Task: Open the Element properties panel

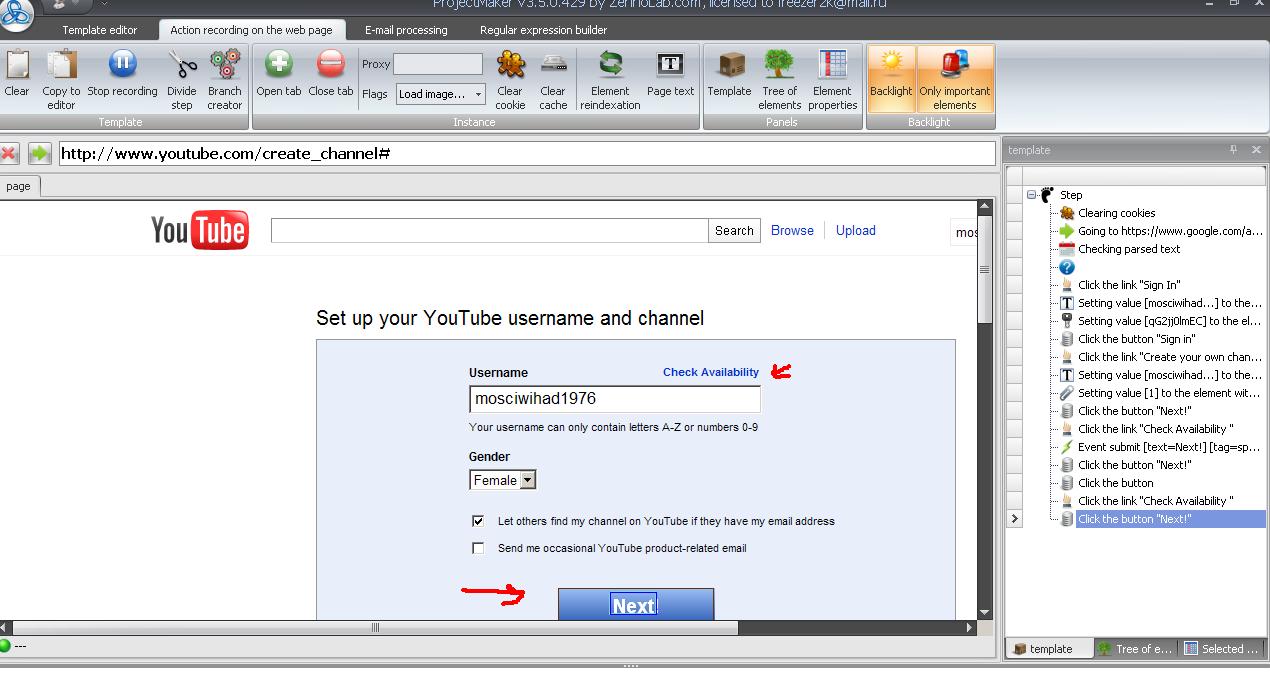Action: pyautogui.click(x=832, y=65)
